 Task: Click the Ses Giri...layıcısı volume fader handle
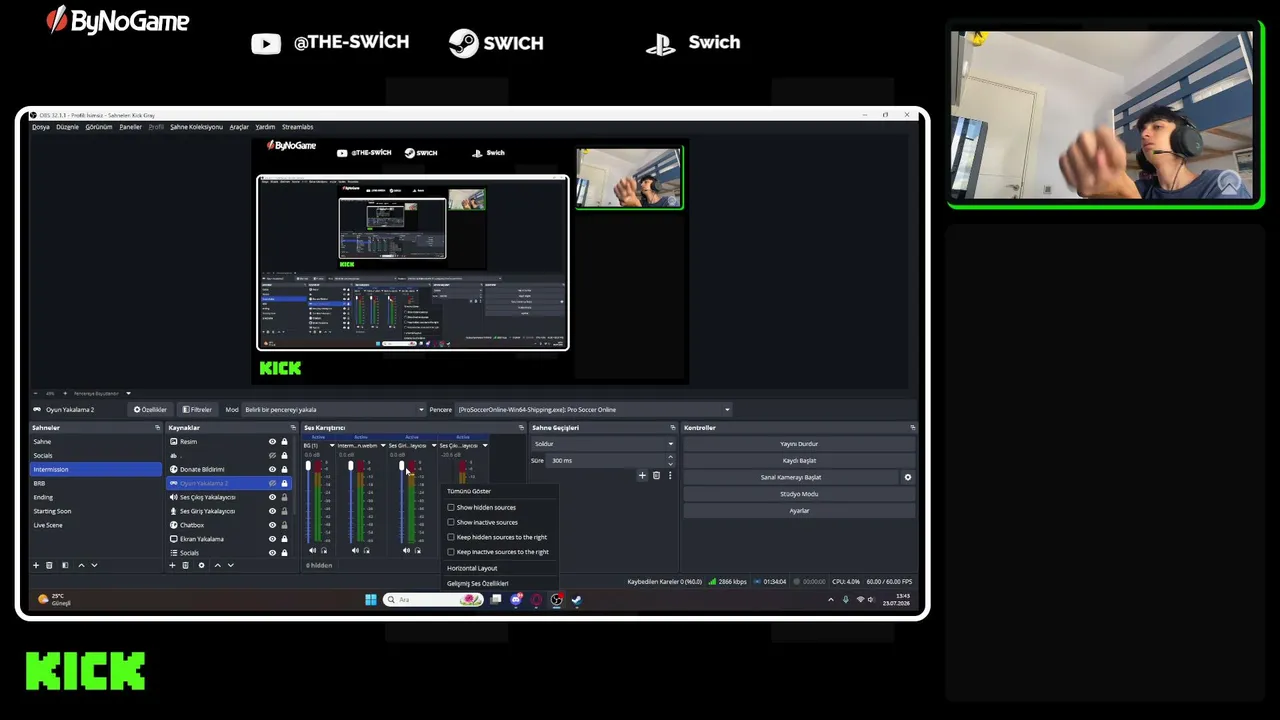click(x=402, y=466)
